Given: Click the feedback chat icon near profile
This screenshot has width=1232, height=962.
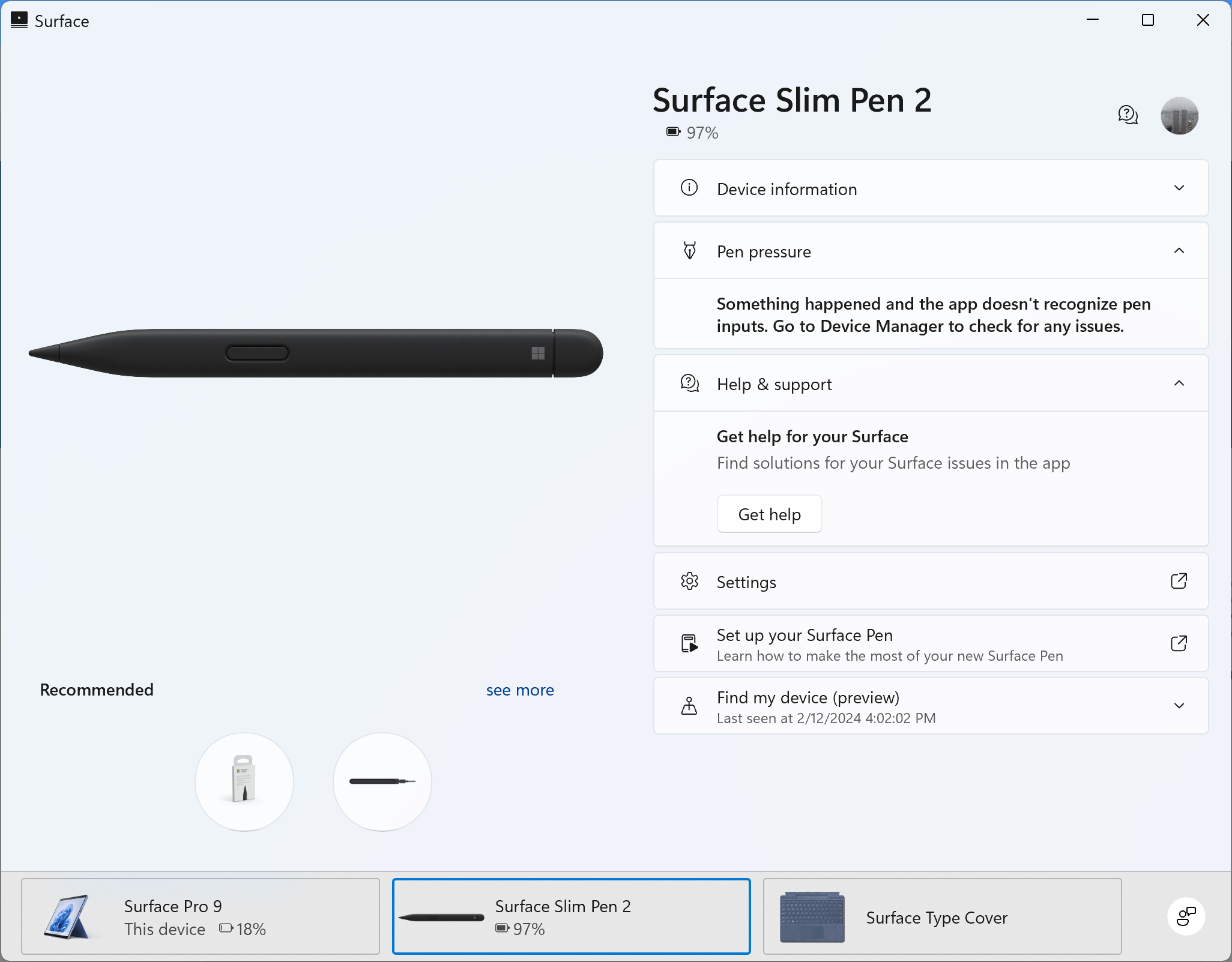Looking at the screenshot, I should pos(1128,115).
